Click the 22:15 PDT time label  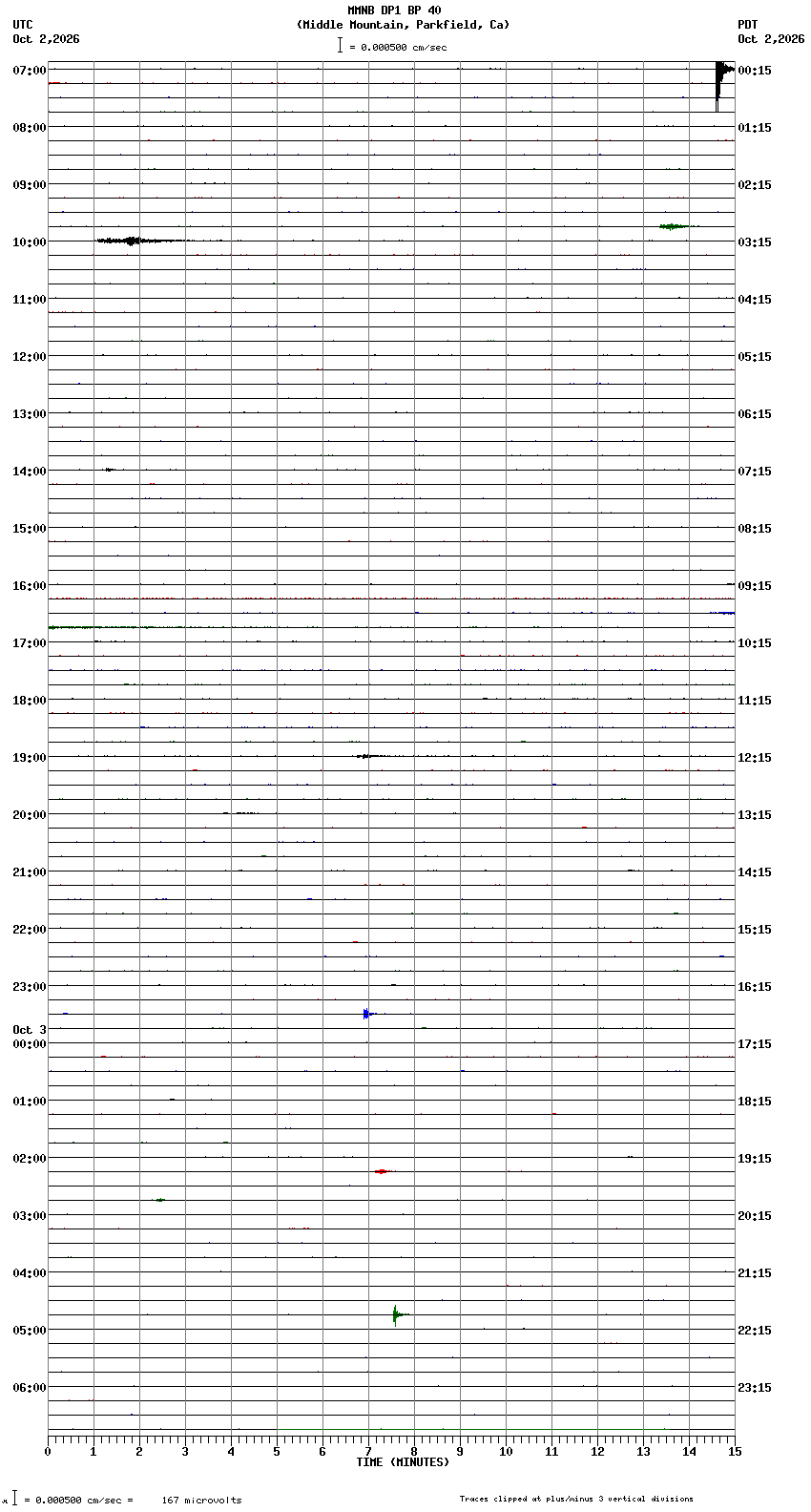[x=755, y=1331]
